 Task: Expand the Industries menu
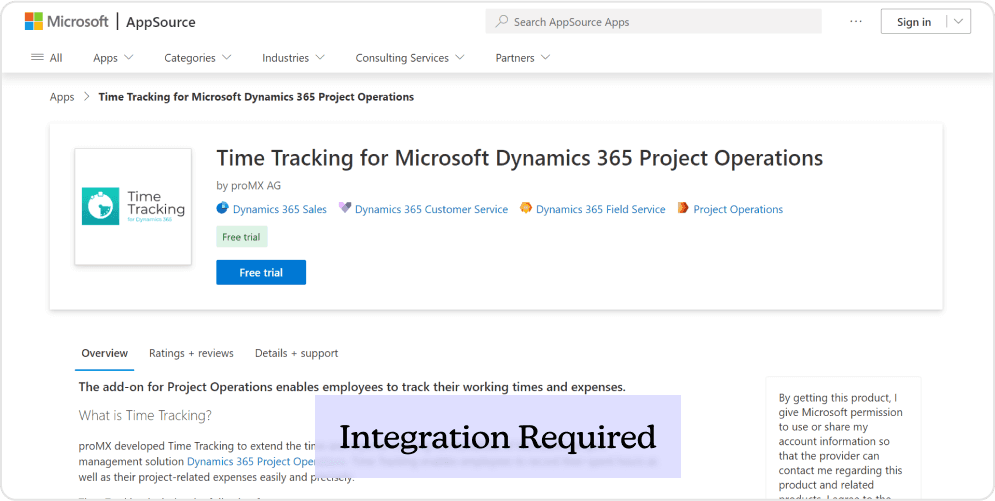(x=293, y=58)
